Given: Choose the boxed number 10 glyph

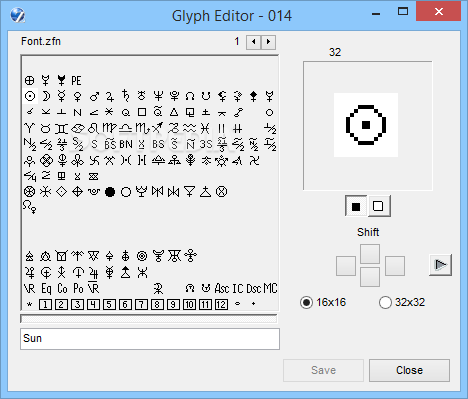Looking at the screenshot, I should 190,304.
